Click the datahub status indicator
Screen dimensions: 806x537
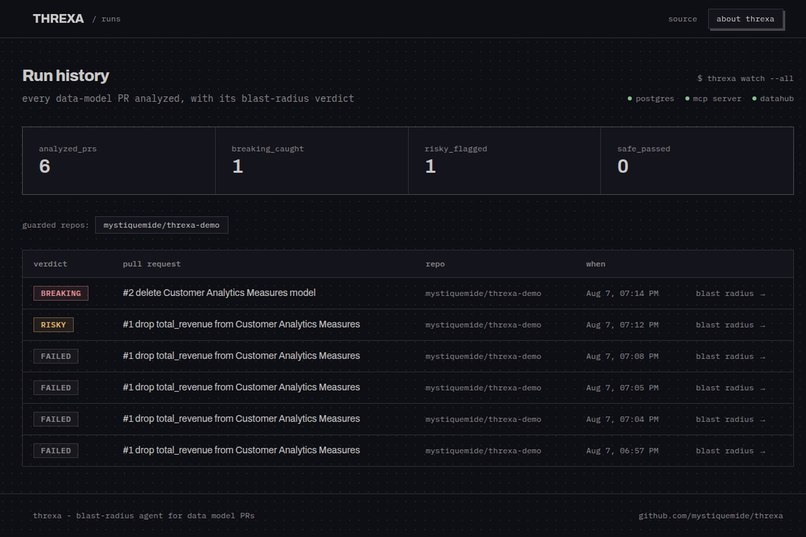click(x=773, y=99)
